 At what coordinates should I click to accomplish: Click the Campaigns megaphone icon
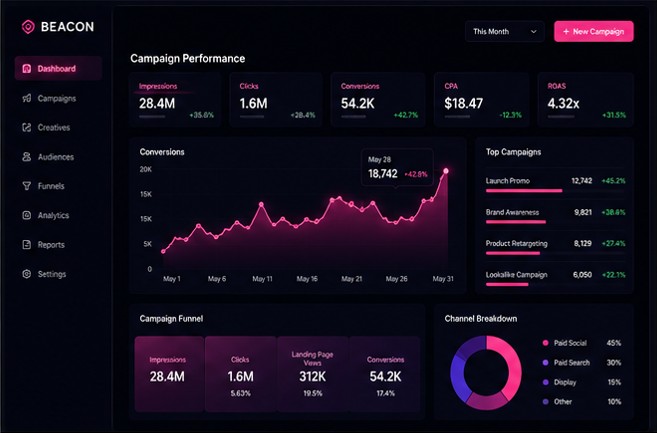pos(26,98)
